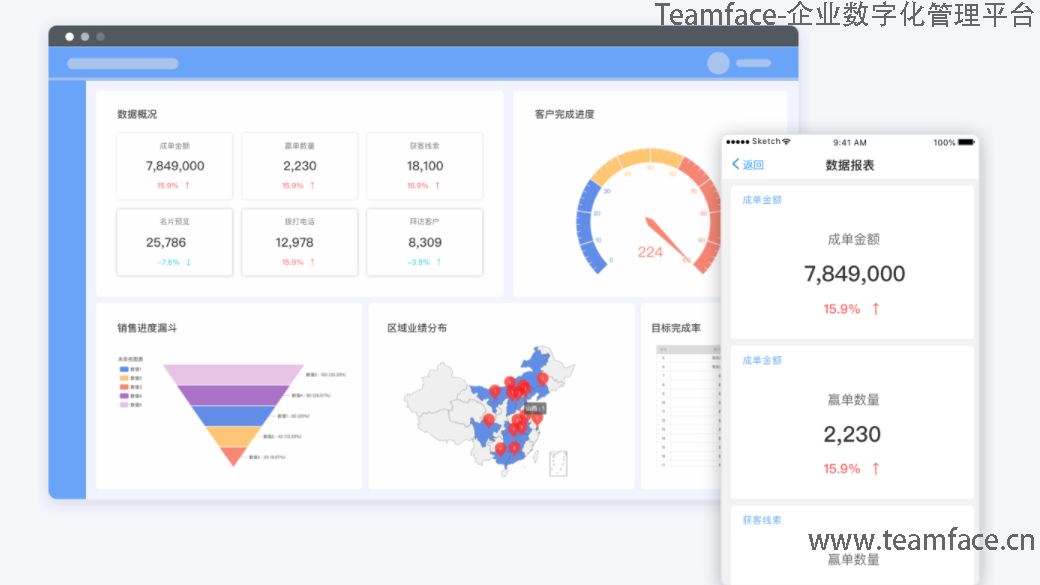Click the up arrow under mobile 7,849,000

click(876, 308)
